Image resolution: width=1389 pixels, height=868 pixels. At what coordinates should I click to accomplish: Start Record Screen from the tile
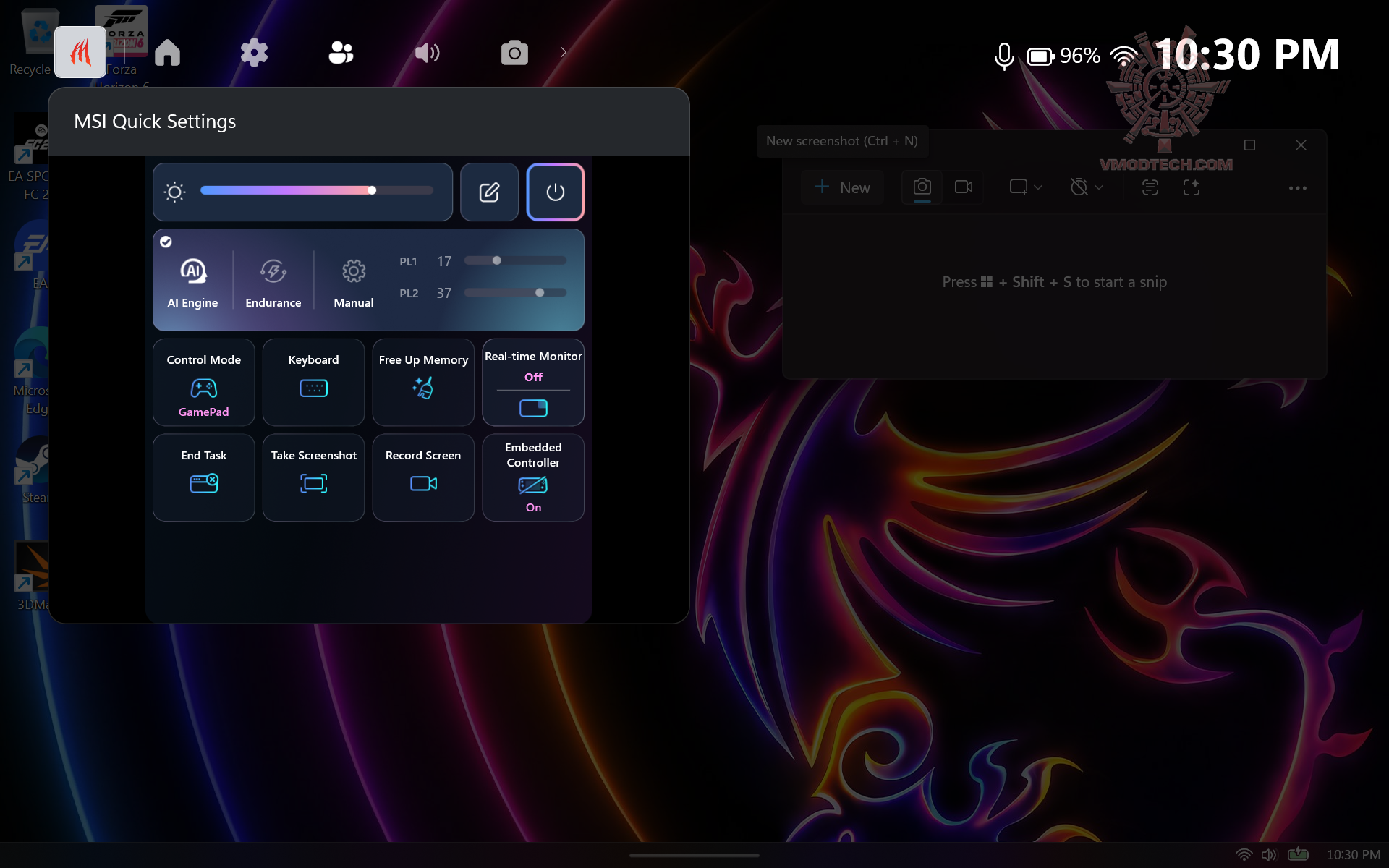tap(423, 477)
